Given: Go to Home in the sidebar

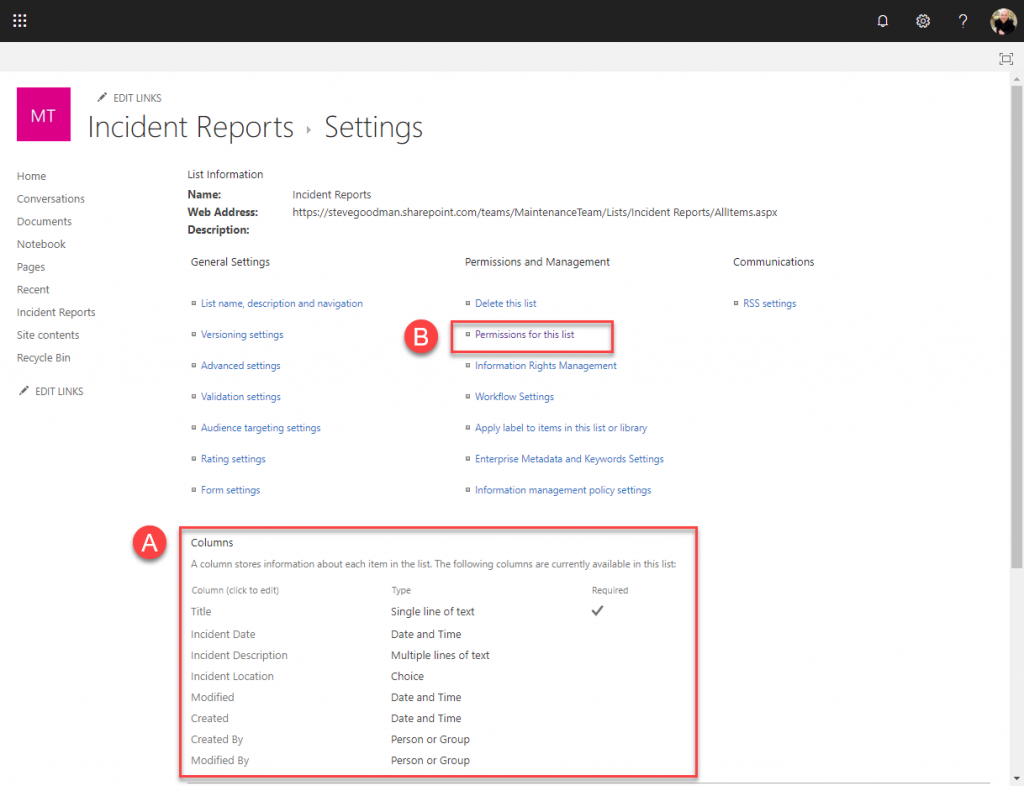Looking at the screenshot, I should tap(31, 176).
